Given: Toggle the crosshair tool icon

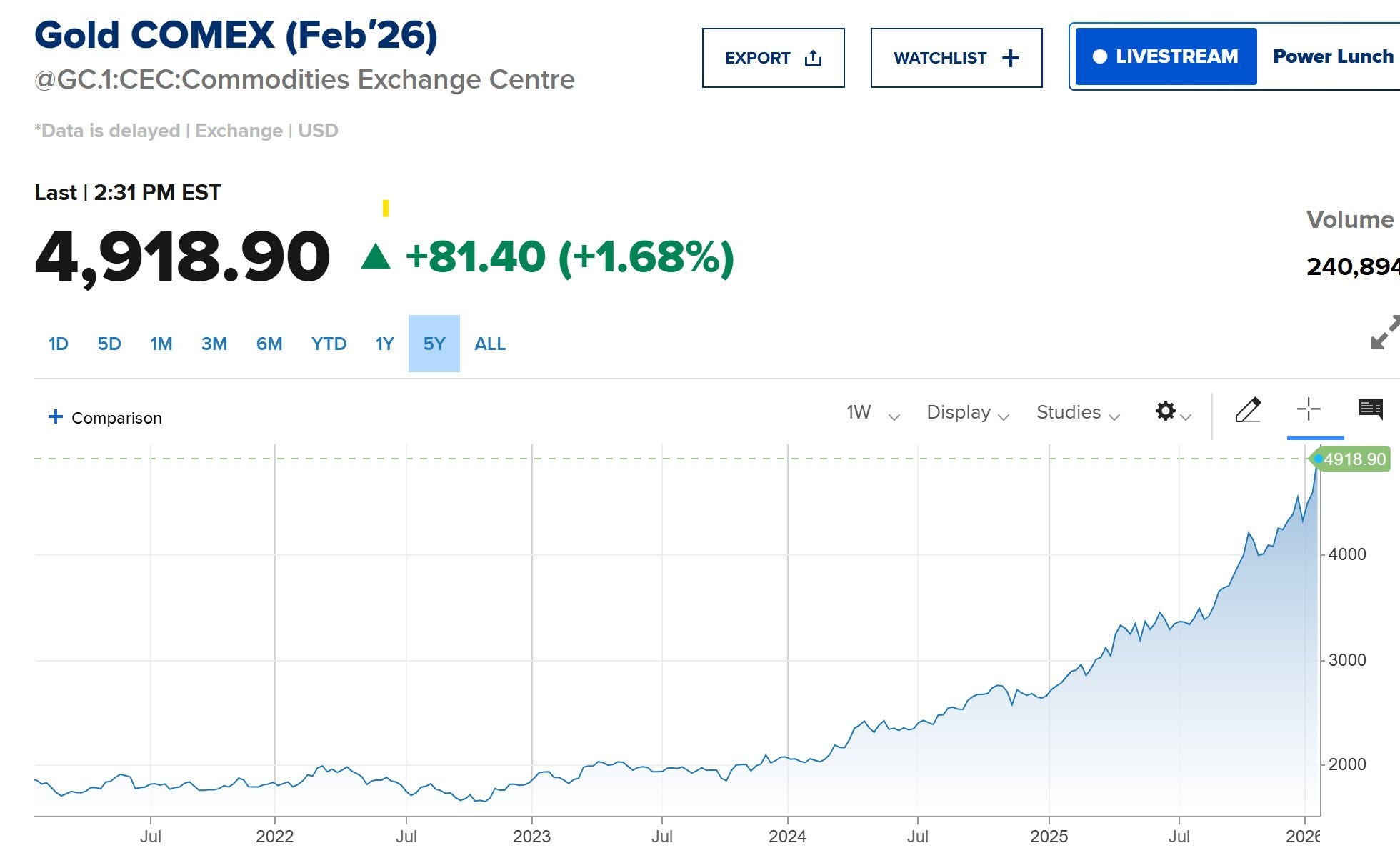Looking at the screenshot, I should click(1309, 409).
